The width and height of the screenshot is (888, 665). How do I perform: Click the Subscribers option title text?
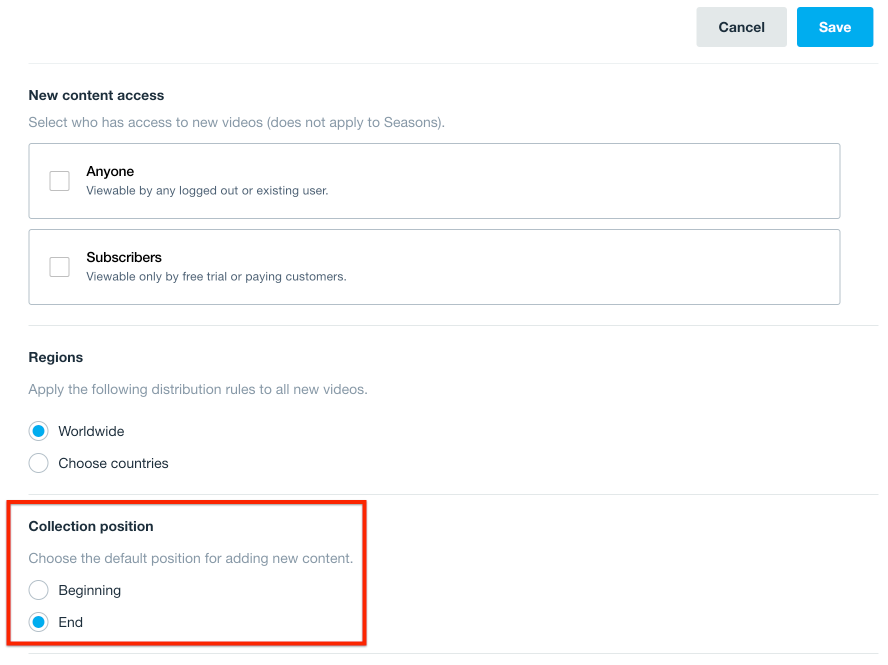[x=124, y=257]
